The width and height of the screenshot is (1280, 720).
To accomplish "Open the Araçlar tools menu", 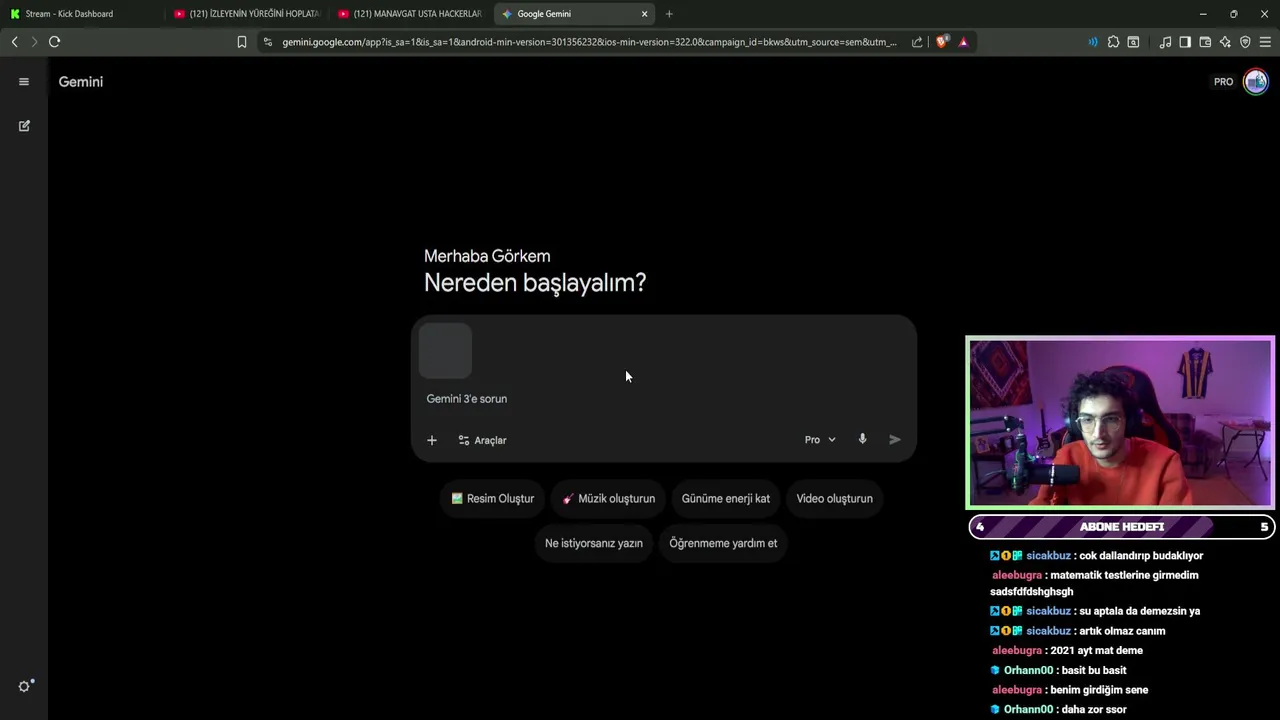I will click(x=482, y=440).
